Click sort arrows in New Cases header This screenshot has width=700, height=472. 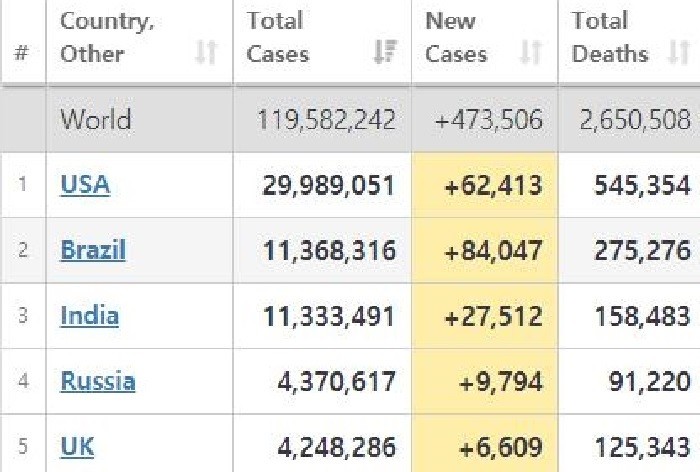pos(531,54)
